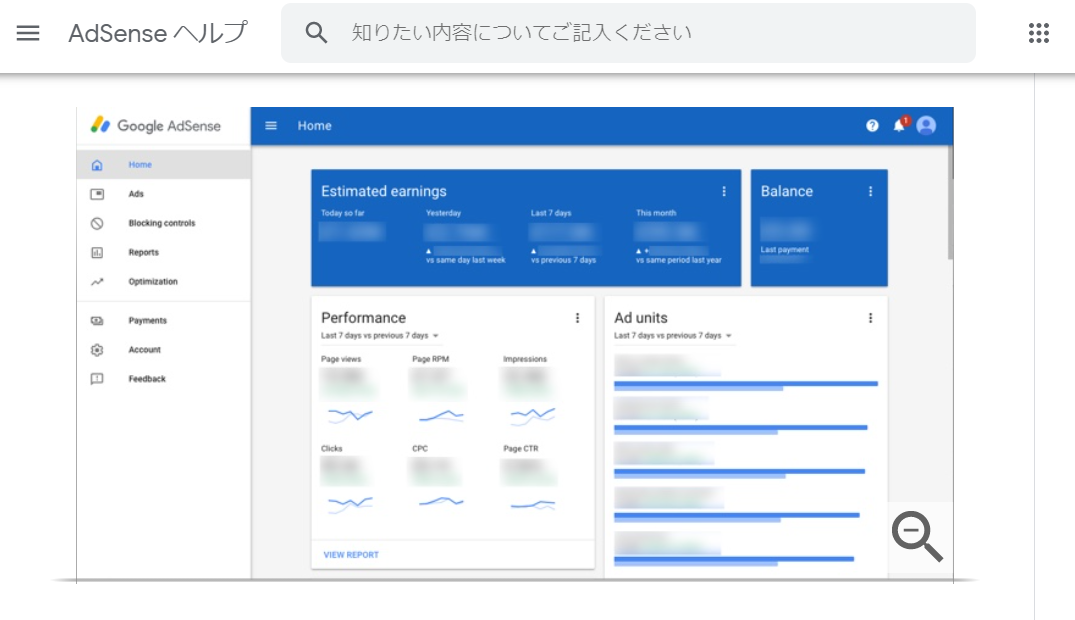This screenshot has width=1075, height=620.
Task: Click the Estimated earnings heading
Action: coord(383,191)
